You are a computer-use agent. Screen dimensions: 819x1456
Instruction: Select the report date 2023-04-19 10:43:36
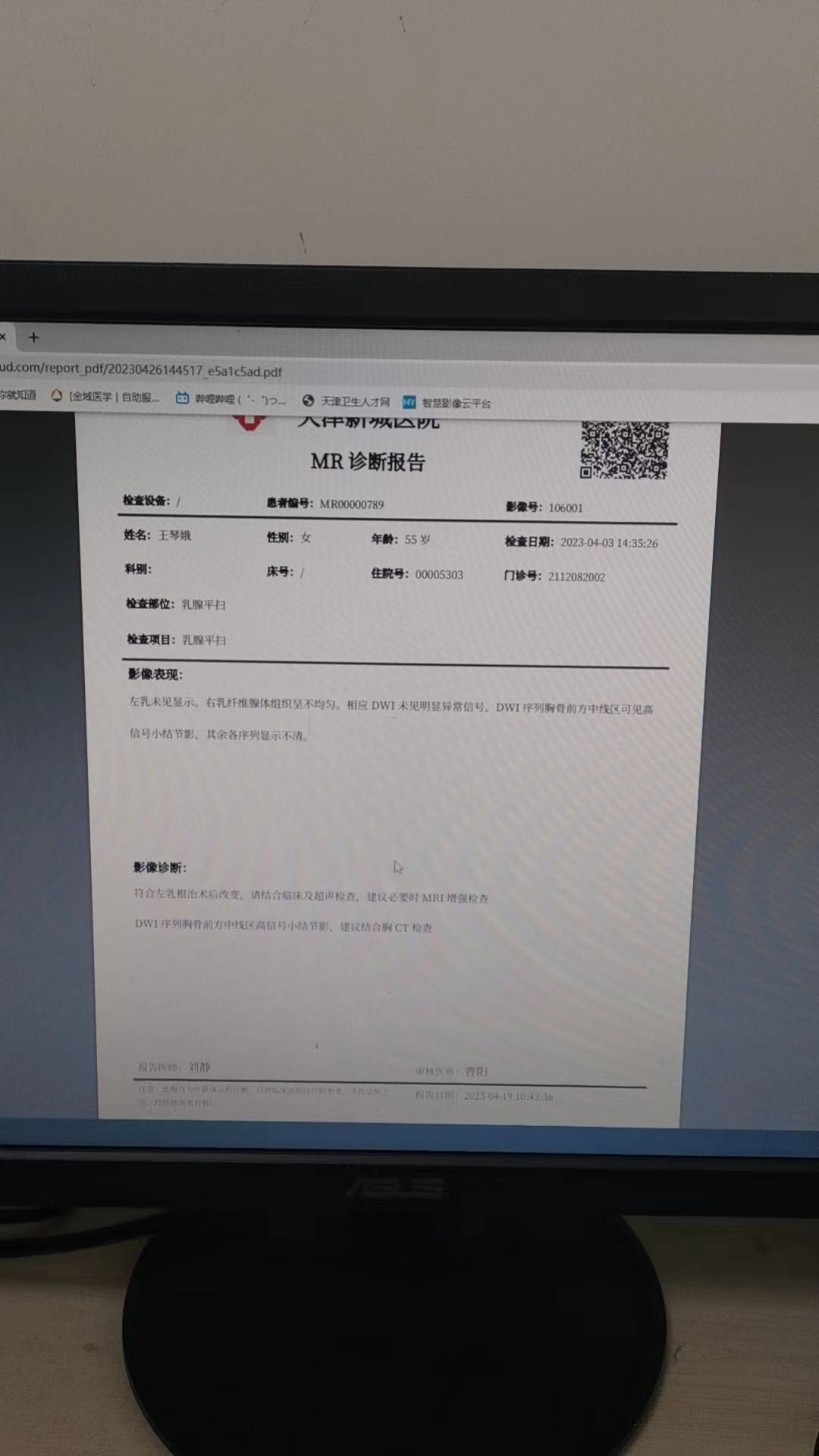point(508,1097)
